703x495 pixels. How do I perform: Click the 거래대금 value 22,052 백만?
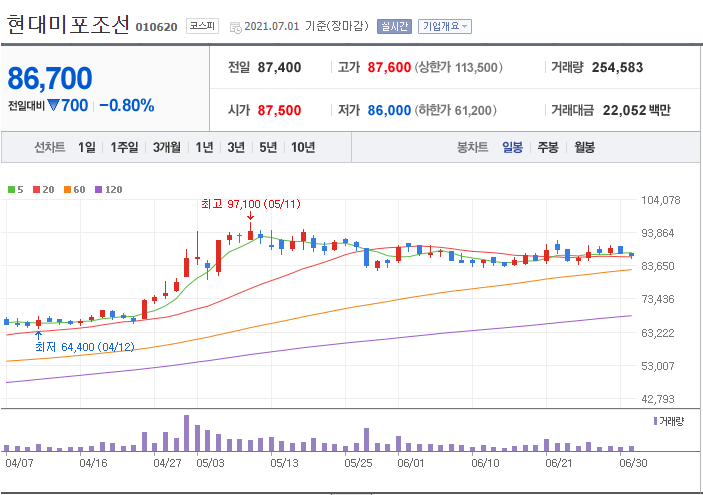point(636,110)
